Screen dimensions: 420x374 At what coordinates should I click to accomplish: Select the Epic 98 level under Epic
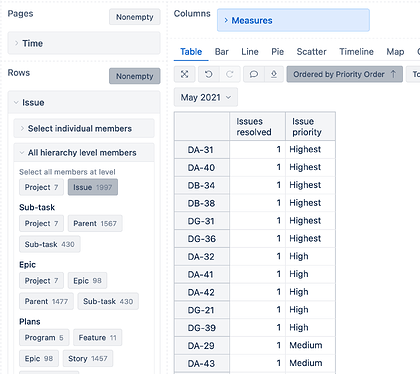coord(87,281)
